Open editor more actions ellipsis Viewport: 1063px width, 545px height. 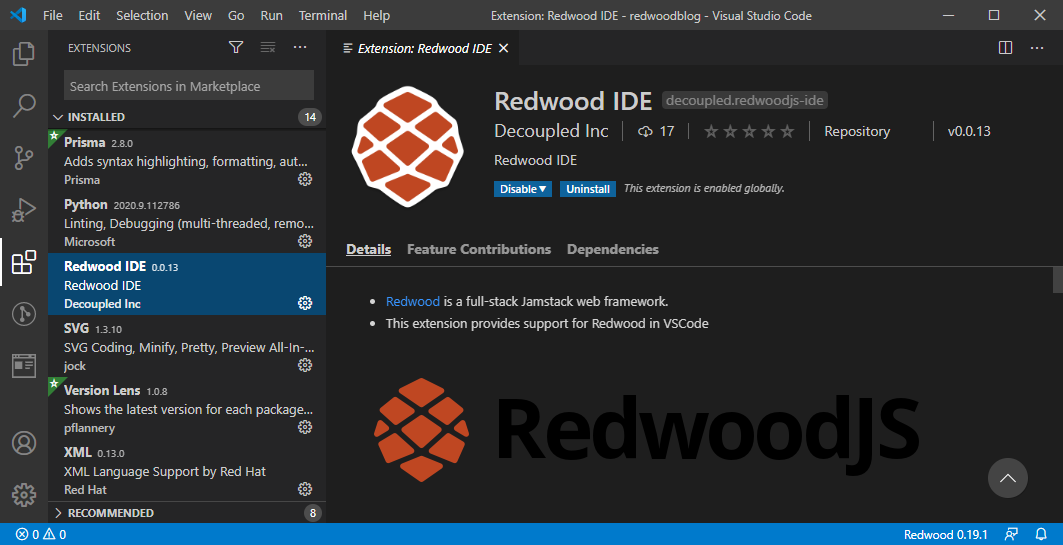point(1037,47)
